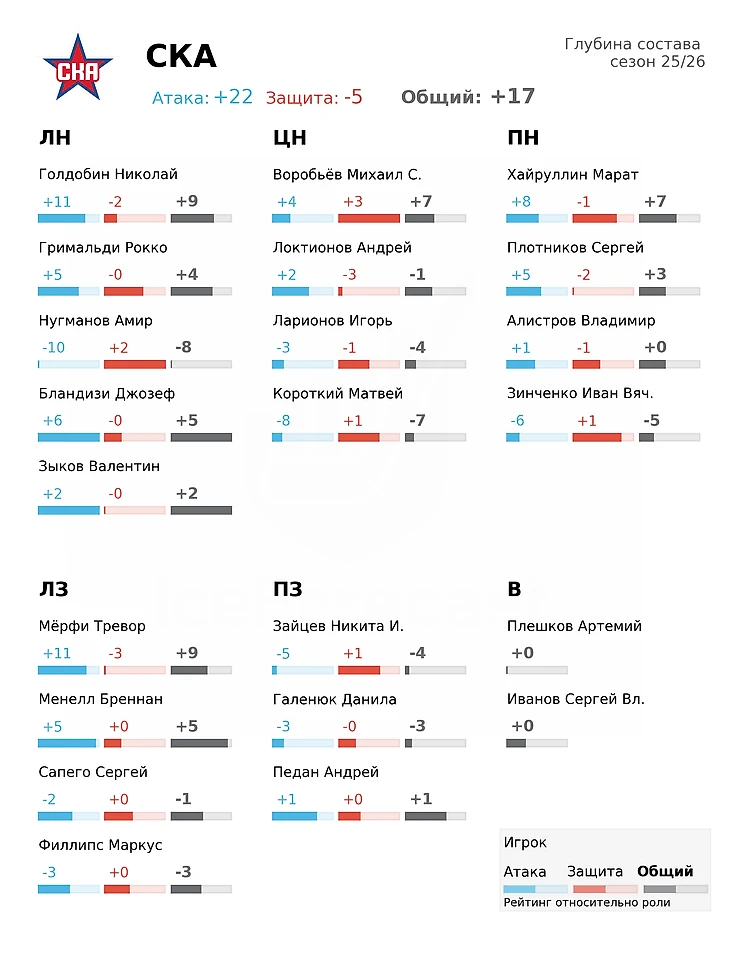The image size is (730, 953).
Task: Open player Мёрфи Тревор
Action: [92, 626]
